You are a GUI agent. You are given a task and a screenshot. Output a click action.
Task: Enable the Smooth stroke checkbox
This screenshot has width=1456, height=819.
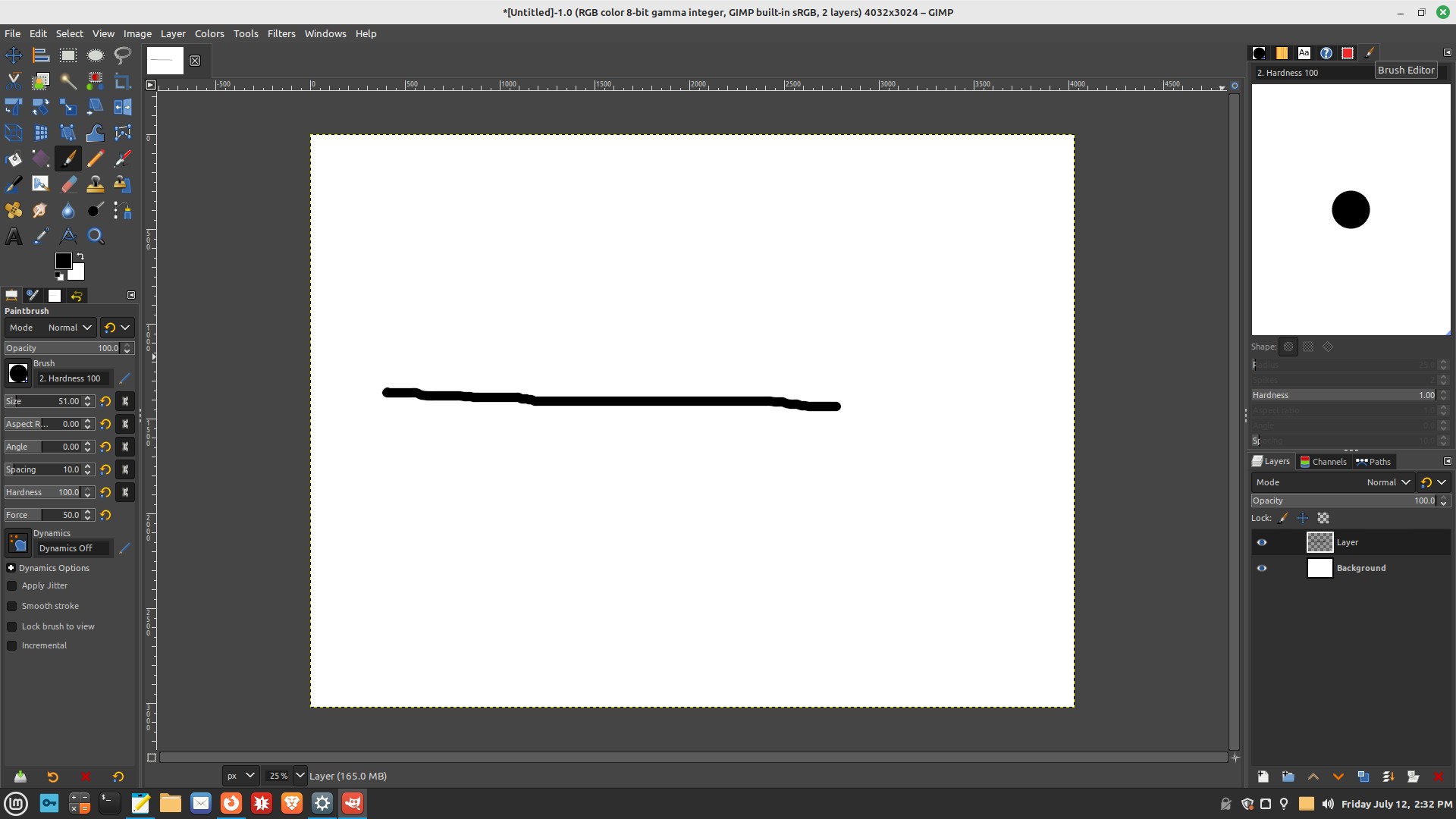(12, 606)
